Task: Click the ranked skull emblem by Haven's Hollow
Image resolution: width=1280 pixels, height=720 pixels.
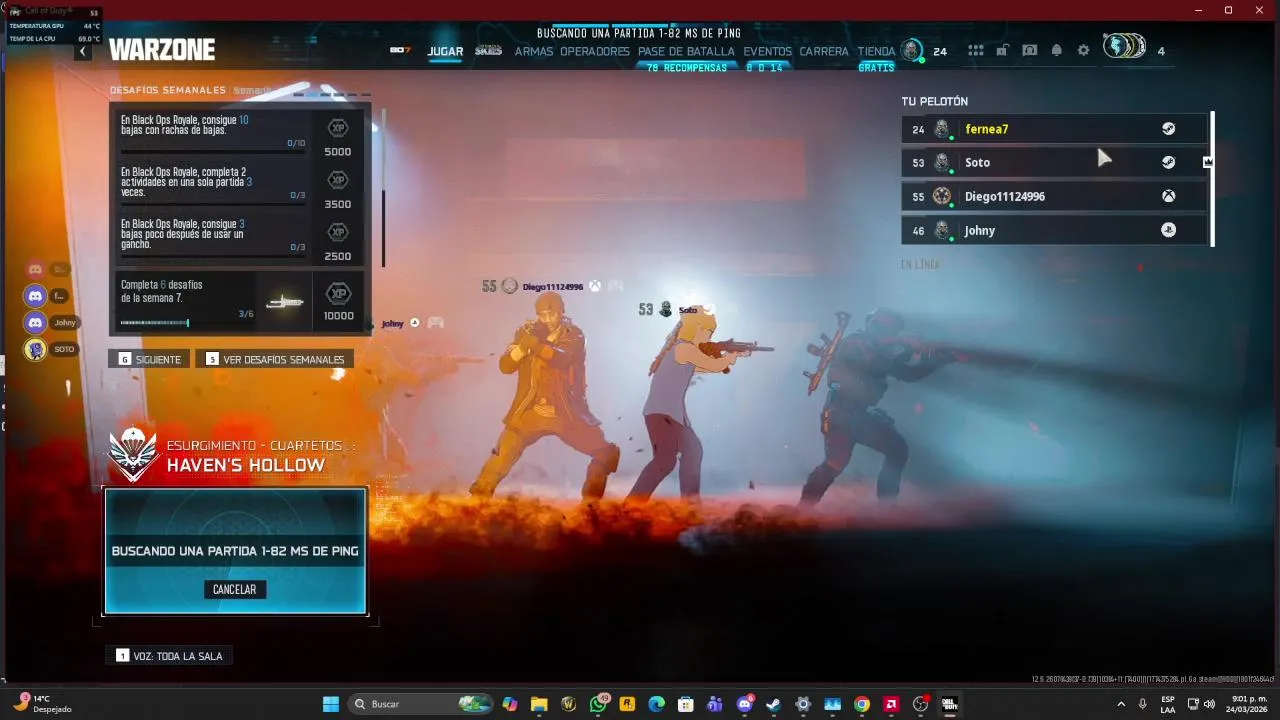Action: click(134, 455)
